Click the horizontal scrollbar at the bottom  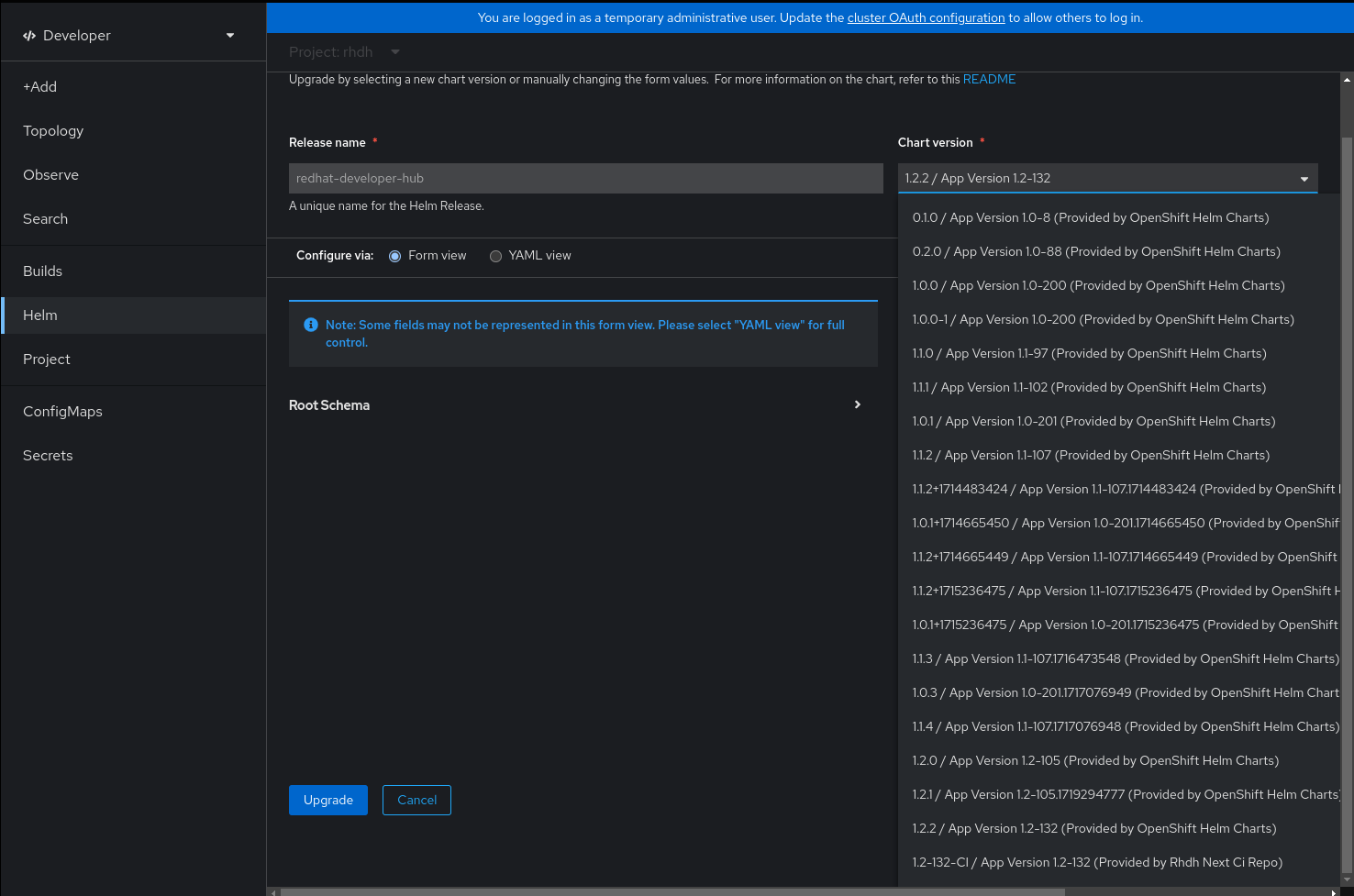tap(672, 891)
